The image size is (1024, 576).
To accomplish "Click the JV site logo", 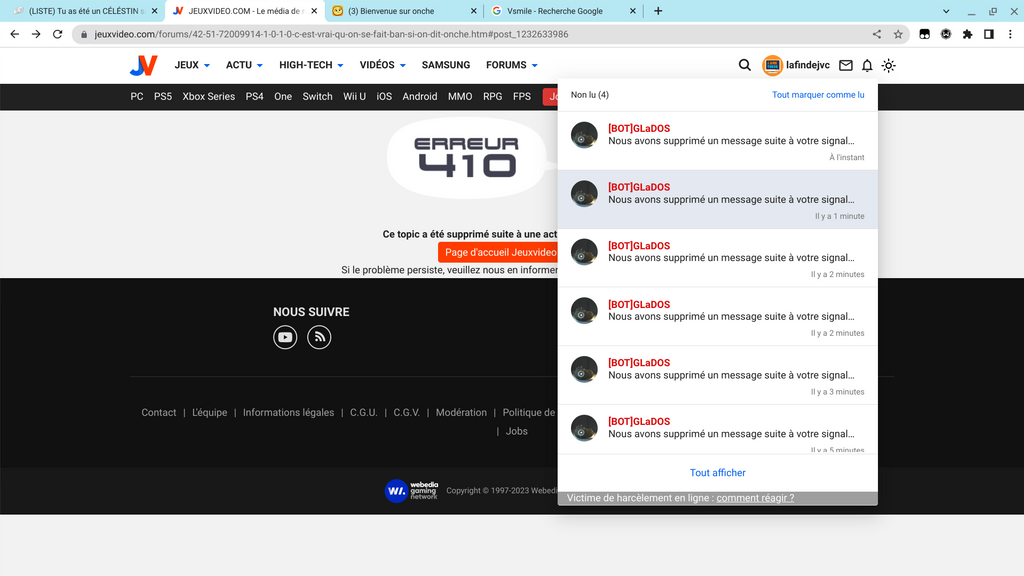I will tap(143, 65).
